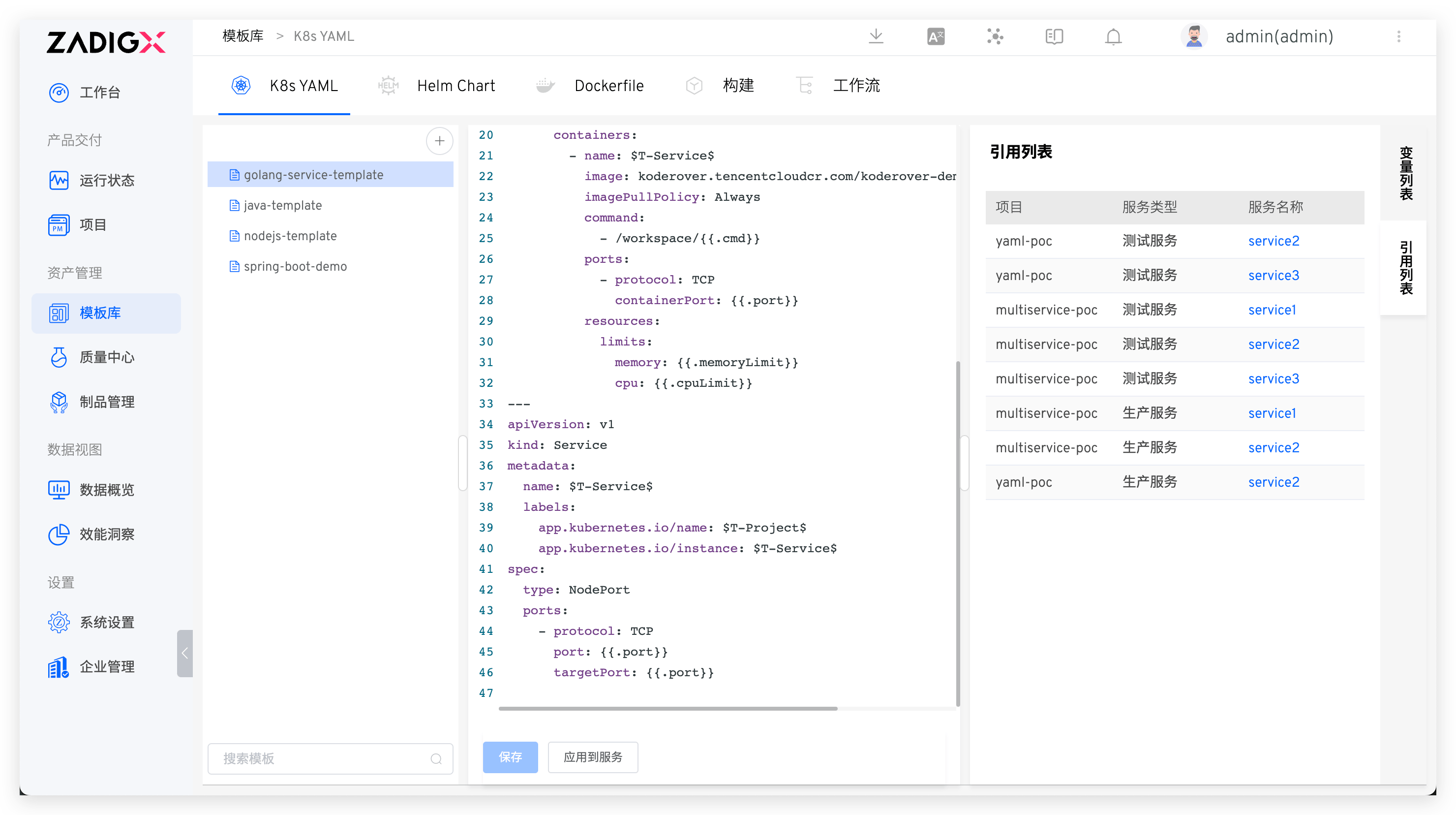Click the plus icon to add a template
Screen dimensions: 1456x815
tap(440, 141)
